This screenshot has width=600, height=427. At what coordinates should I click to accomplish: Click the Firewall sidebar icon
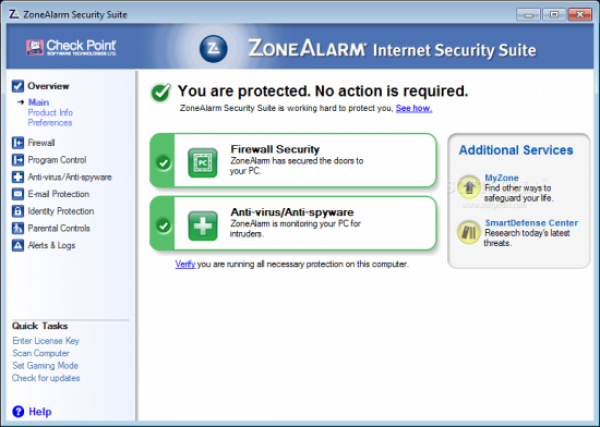[18, 143]
